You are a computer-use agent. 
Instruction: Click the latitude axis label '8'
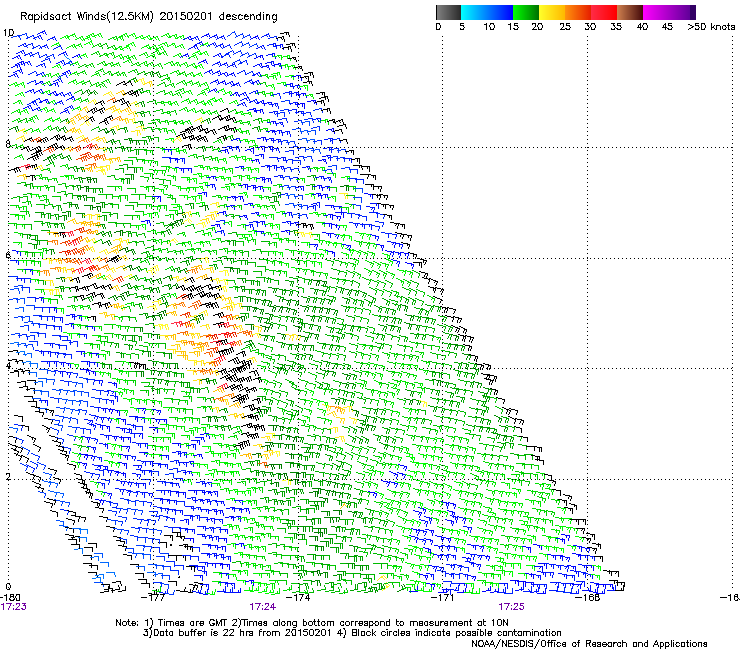point(8,144)
